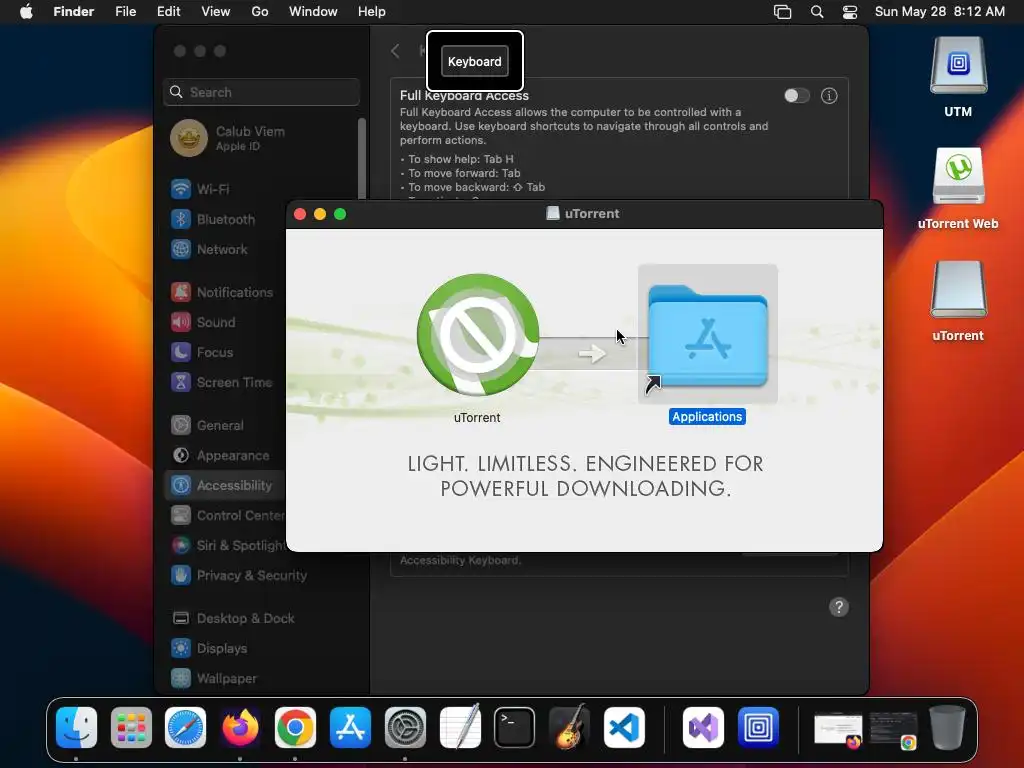Open Displays settings
1024x768 pixels.
pyautogui.click(x=260, y=649)
